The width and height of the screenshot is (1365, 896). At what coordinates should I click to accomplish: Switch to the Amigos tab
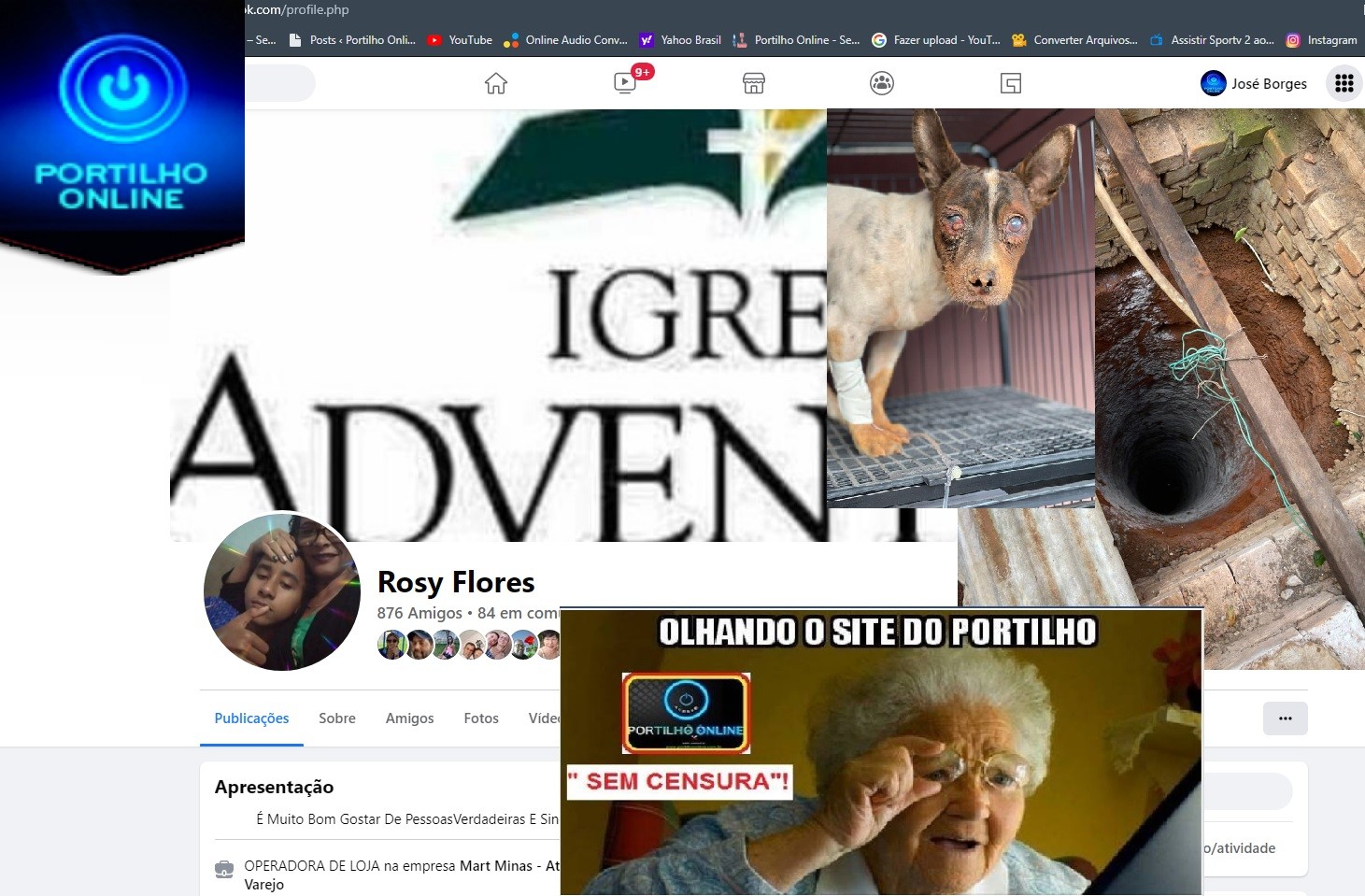click(409, 718)
